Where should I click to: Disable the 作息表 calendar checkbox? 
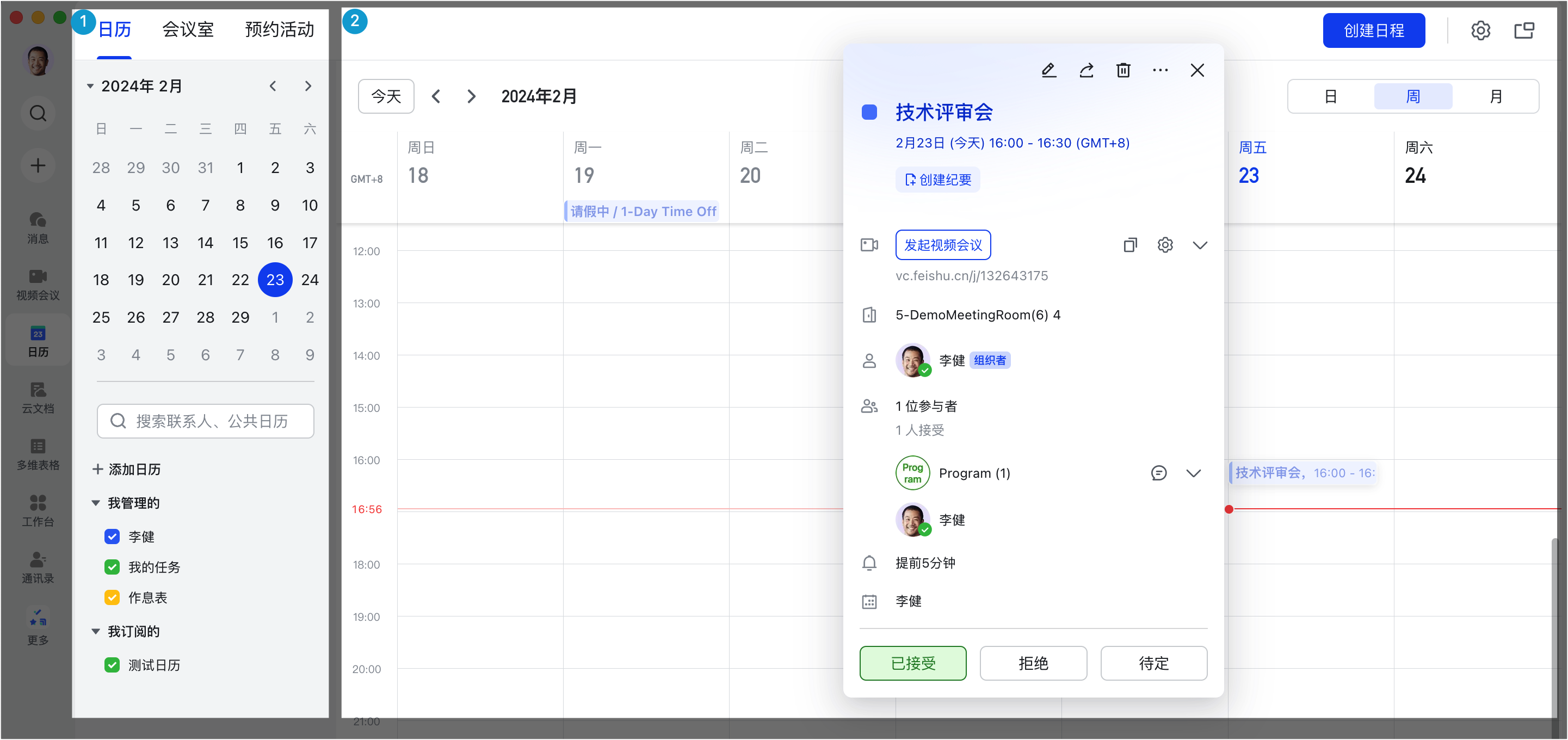(x=112, y=597)
